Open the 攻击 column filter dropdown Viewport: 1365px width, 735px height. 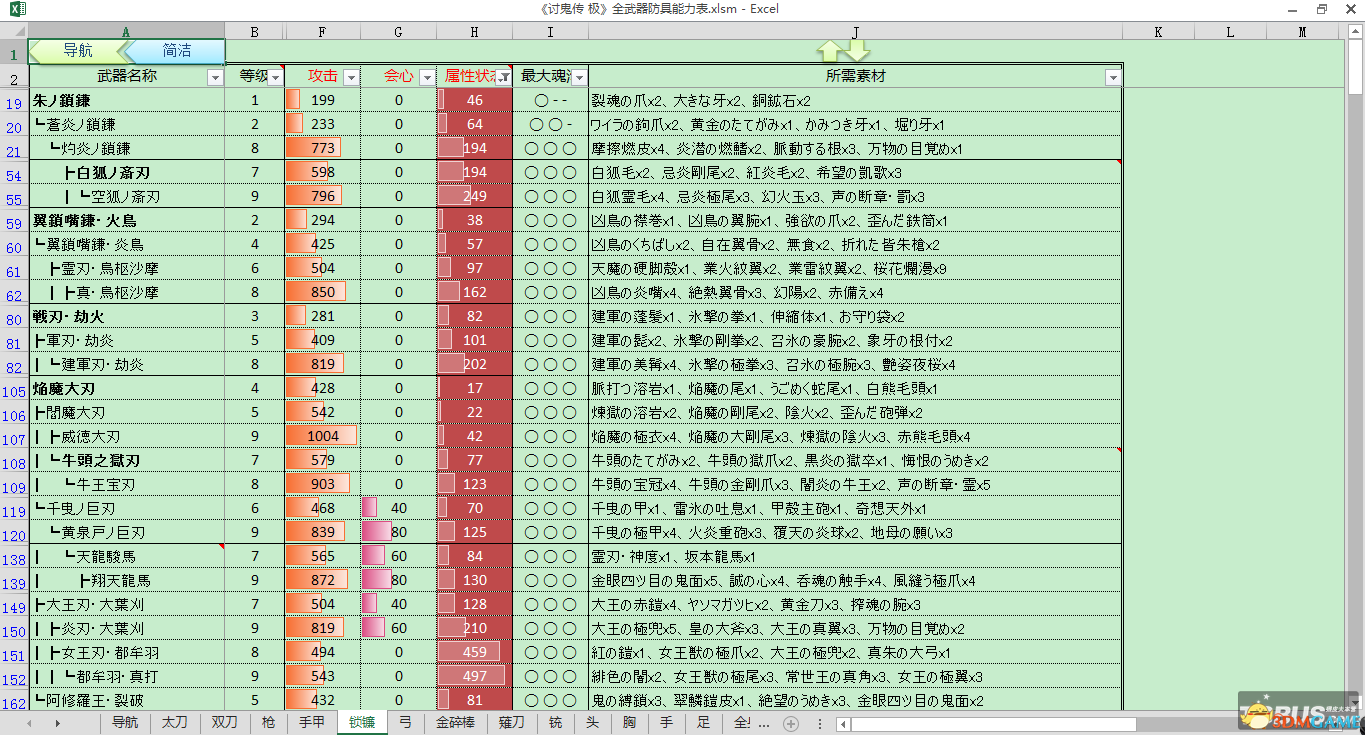click(x=350, y=77)
